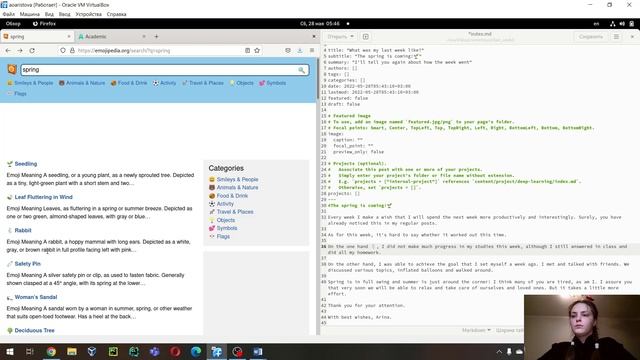Open Travel & Places in blue header

pyautogui.click(x=203, y=83)
